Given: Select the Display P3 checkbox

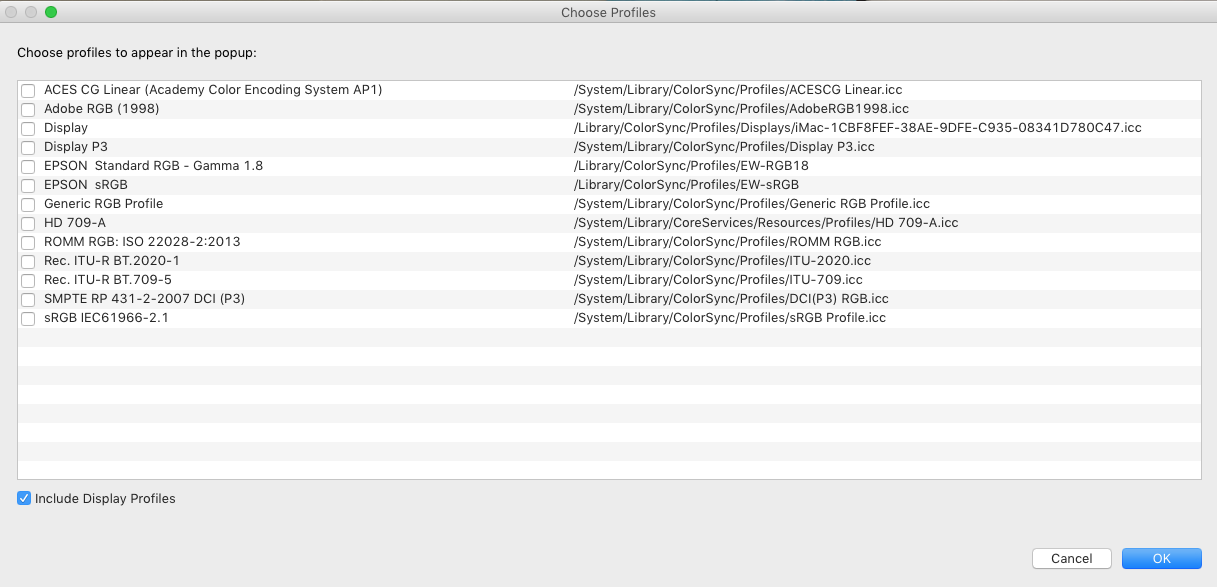Looking at the screenshot, I should 28,148.
